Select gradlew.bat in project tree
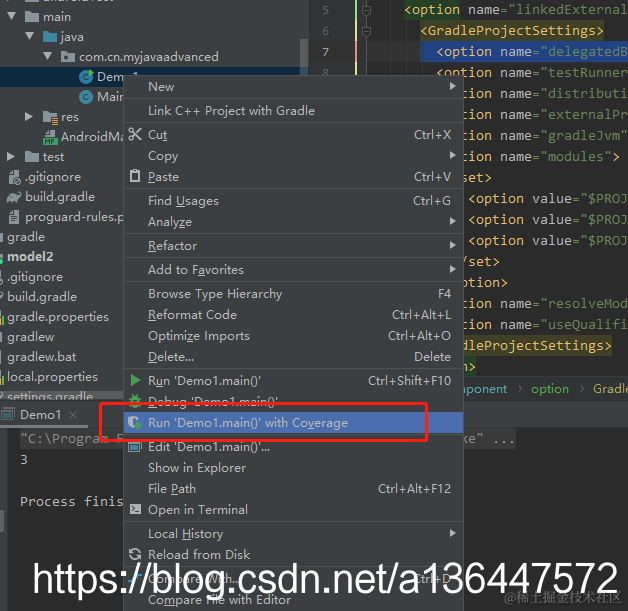Viewport: 628px width, 611px height. [41, 357]
